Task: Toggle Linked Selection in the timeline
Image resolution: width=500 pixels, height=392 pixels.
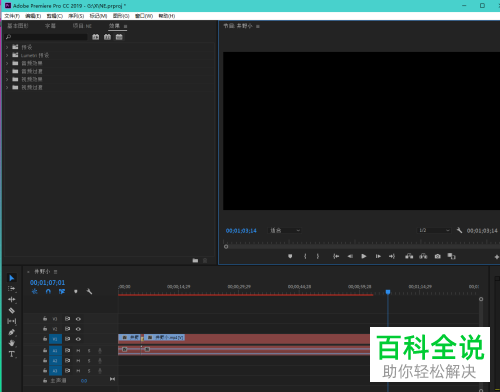Action: [x=62, y=291]
